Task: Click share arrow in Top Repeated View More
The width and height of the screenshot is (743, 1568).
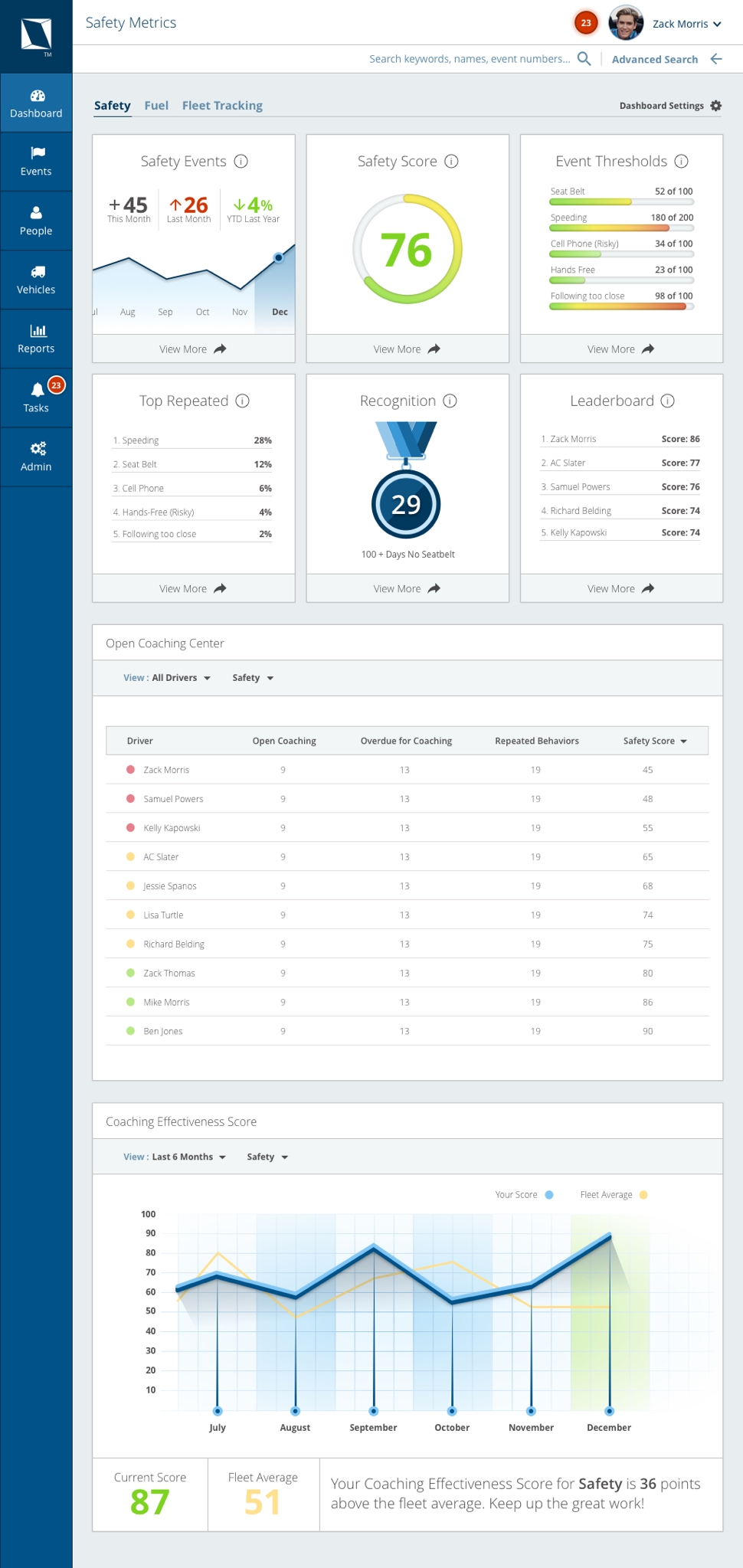Action: (x=220, y=589)
